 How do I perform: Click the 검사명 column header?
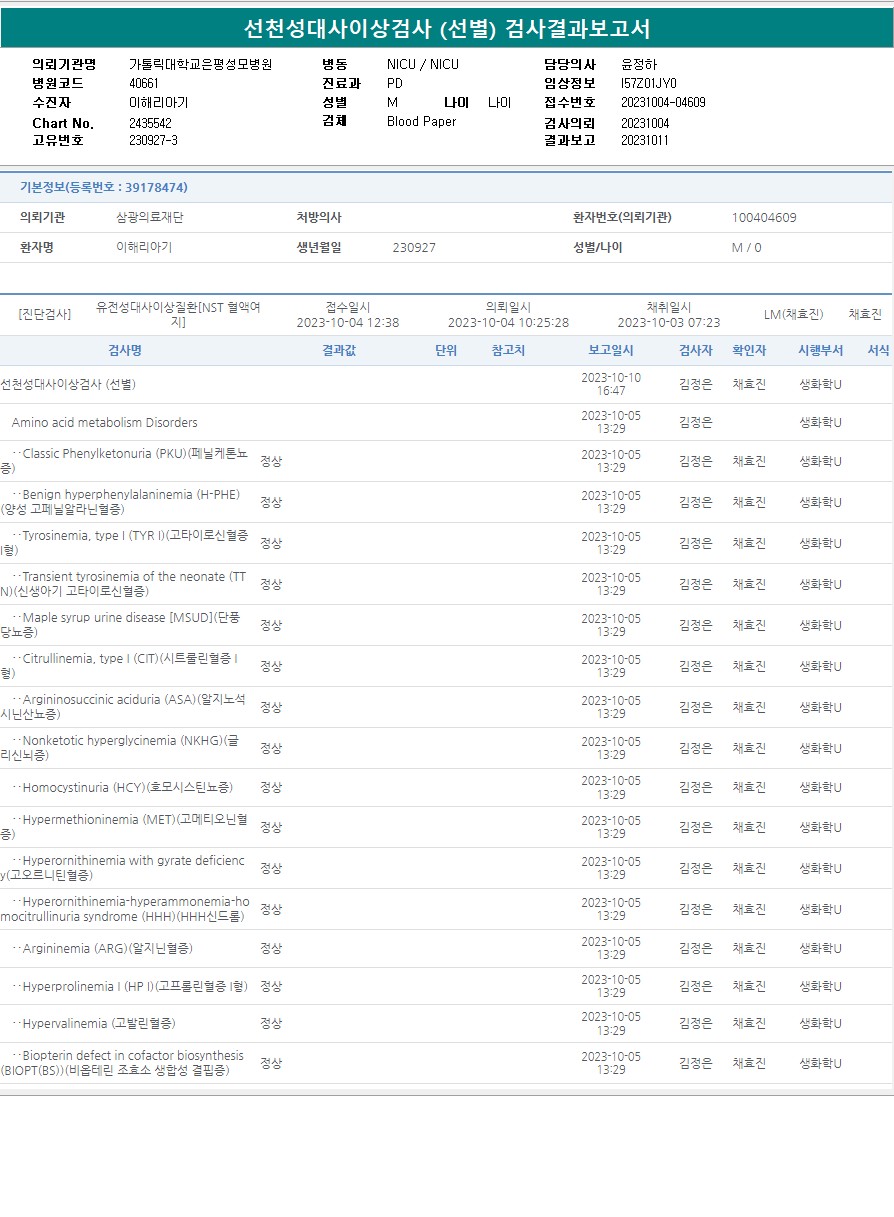click(x=125, y=351)
